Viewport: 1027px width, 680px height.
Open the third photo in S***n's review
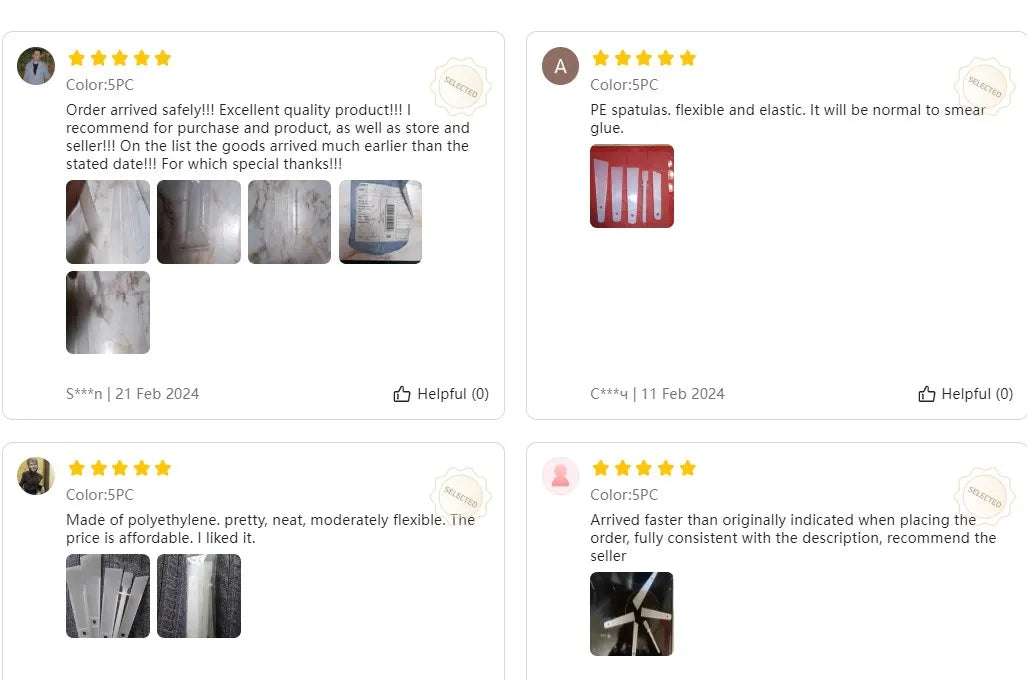coord(289,222)
